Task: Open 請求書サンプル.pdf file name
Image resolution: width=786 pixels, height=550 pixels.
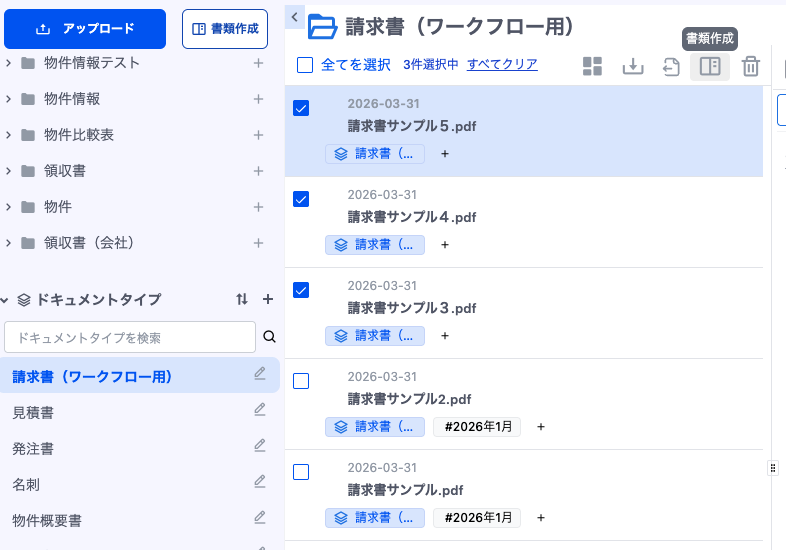Action: tap(406, 490)
